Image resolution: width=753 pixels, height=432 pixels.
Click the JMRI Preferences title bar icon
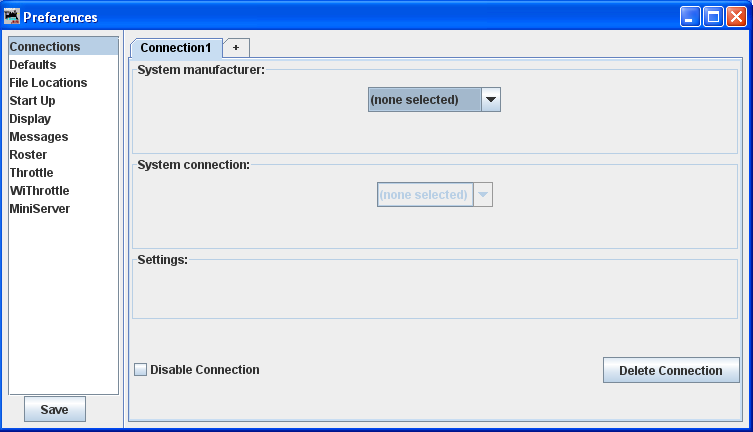(12, 17)
